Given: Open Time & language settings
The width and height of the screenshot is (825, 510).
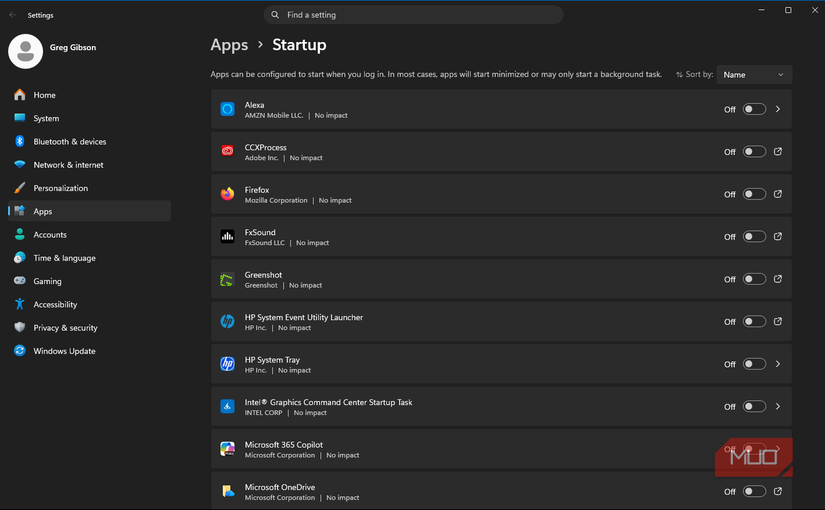Looking at the screenshot, I should click(x=89, y=258).
